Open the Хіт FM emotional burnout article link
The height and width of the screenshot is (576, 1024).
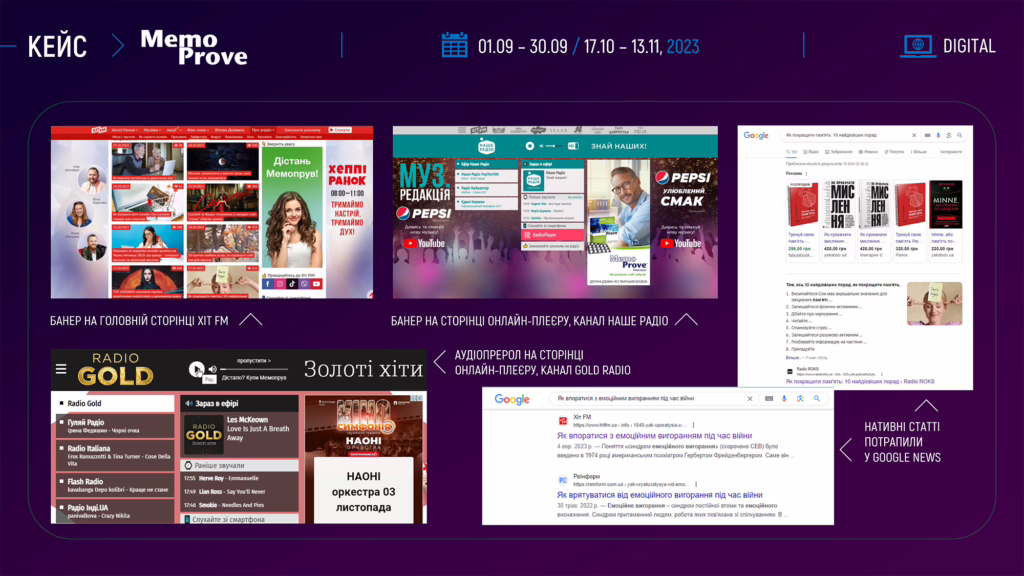[x=652, y=436]
